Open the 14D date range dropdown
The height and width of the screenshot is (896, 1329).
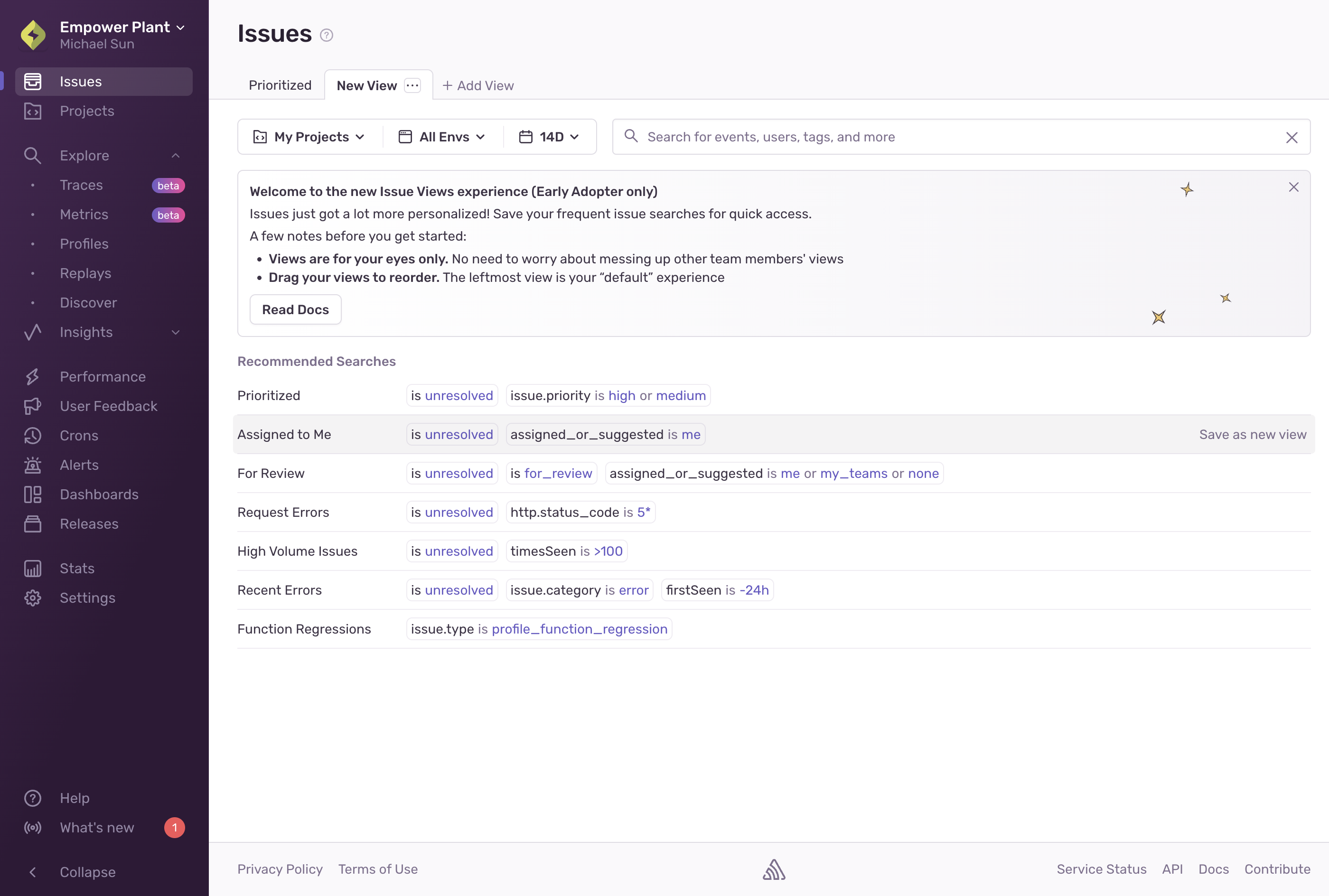549,137
